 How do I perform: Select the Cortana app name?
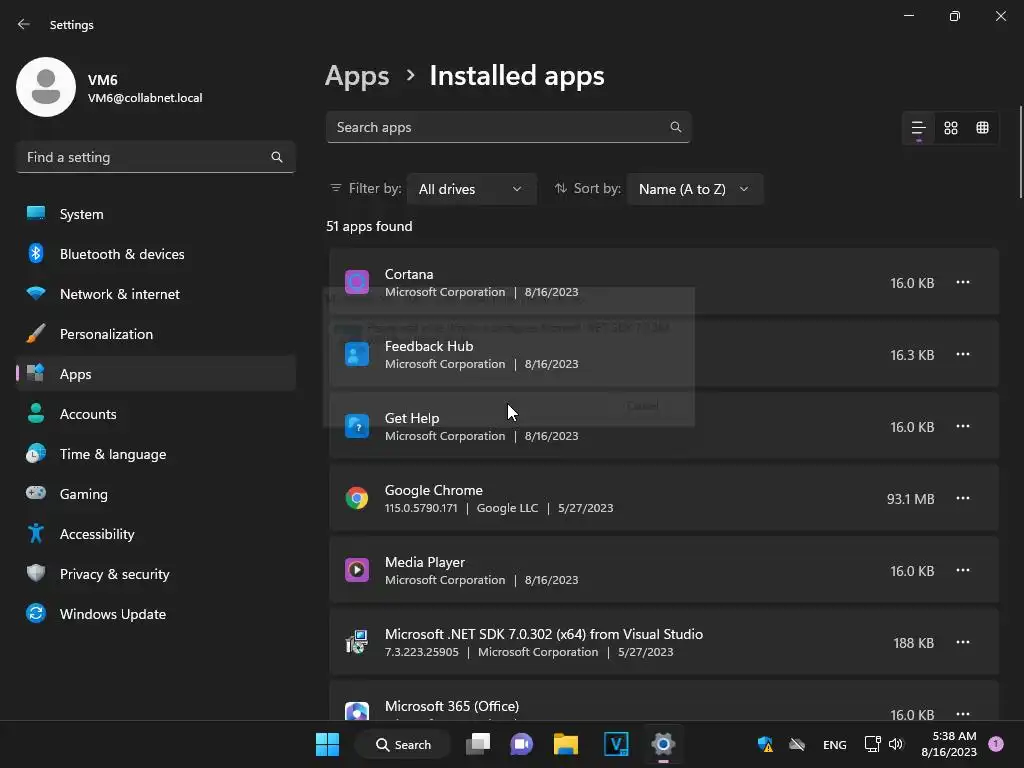click(409, 274)
